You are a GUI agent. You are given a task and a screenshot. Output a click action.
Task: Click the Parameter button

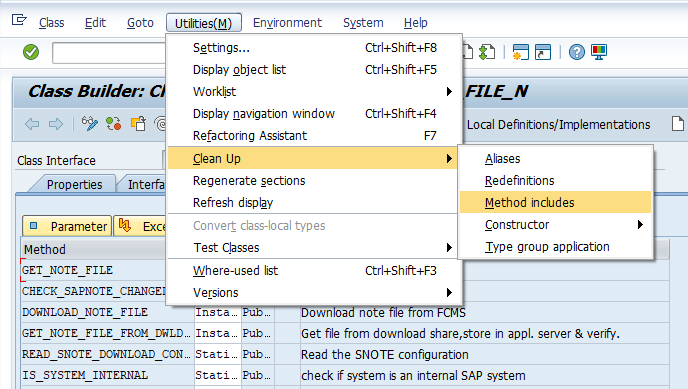pos(67,226)
